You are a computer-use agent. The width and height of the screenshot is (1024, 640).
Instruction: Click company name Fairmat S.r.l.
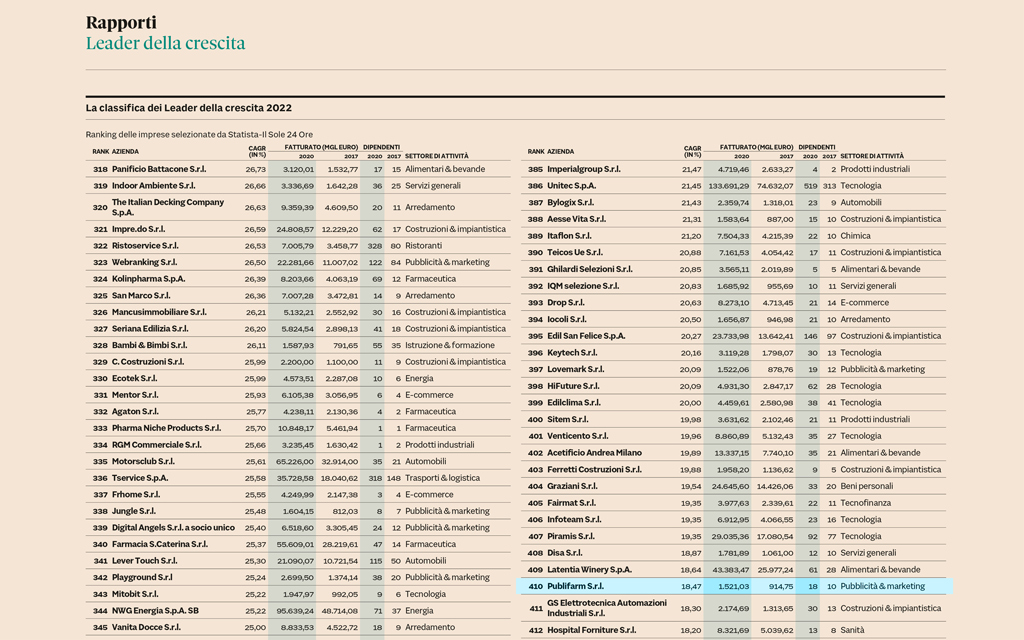571,503
